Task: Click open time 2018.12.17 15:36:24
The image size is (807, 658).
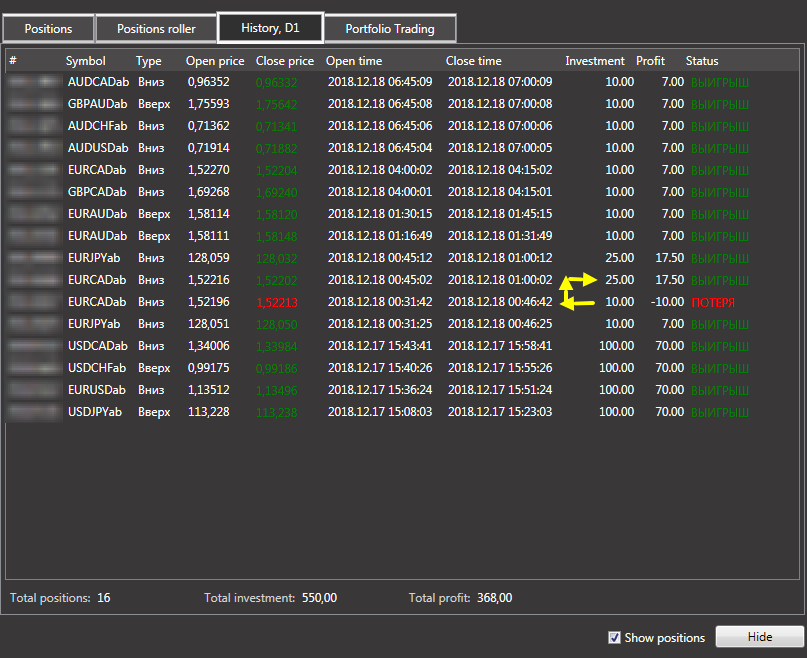Action: (x=380, y=390)
